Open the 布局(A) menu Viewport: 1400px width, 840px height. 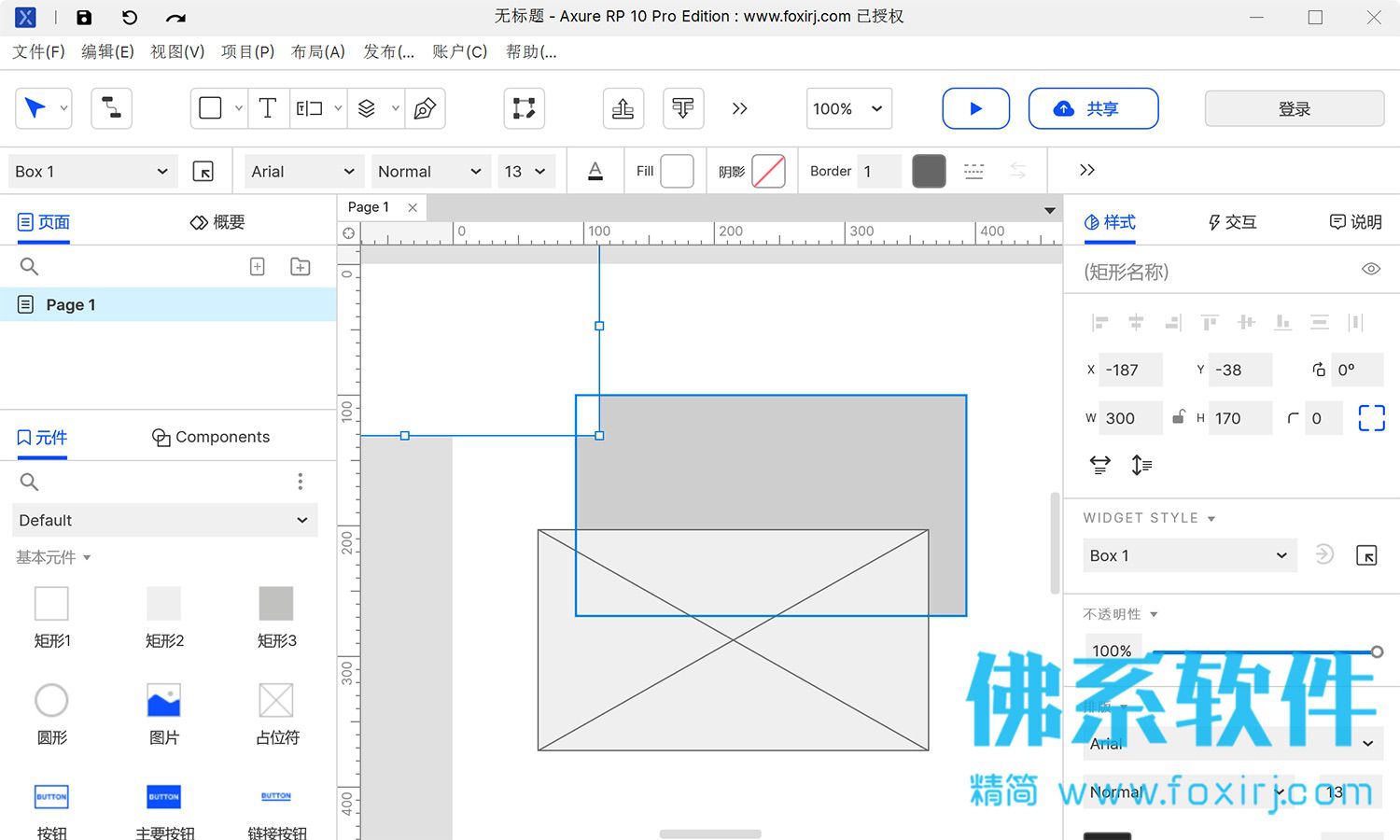318,52
